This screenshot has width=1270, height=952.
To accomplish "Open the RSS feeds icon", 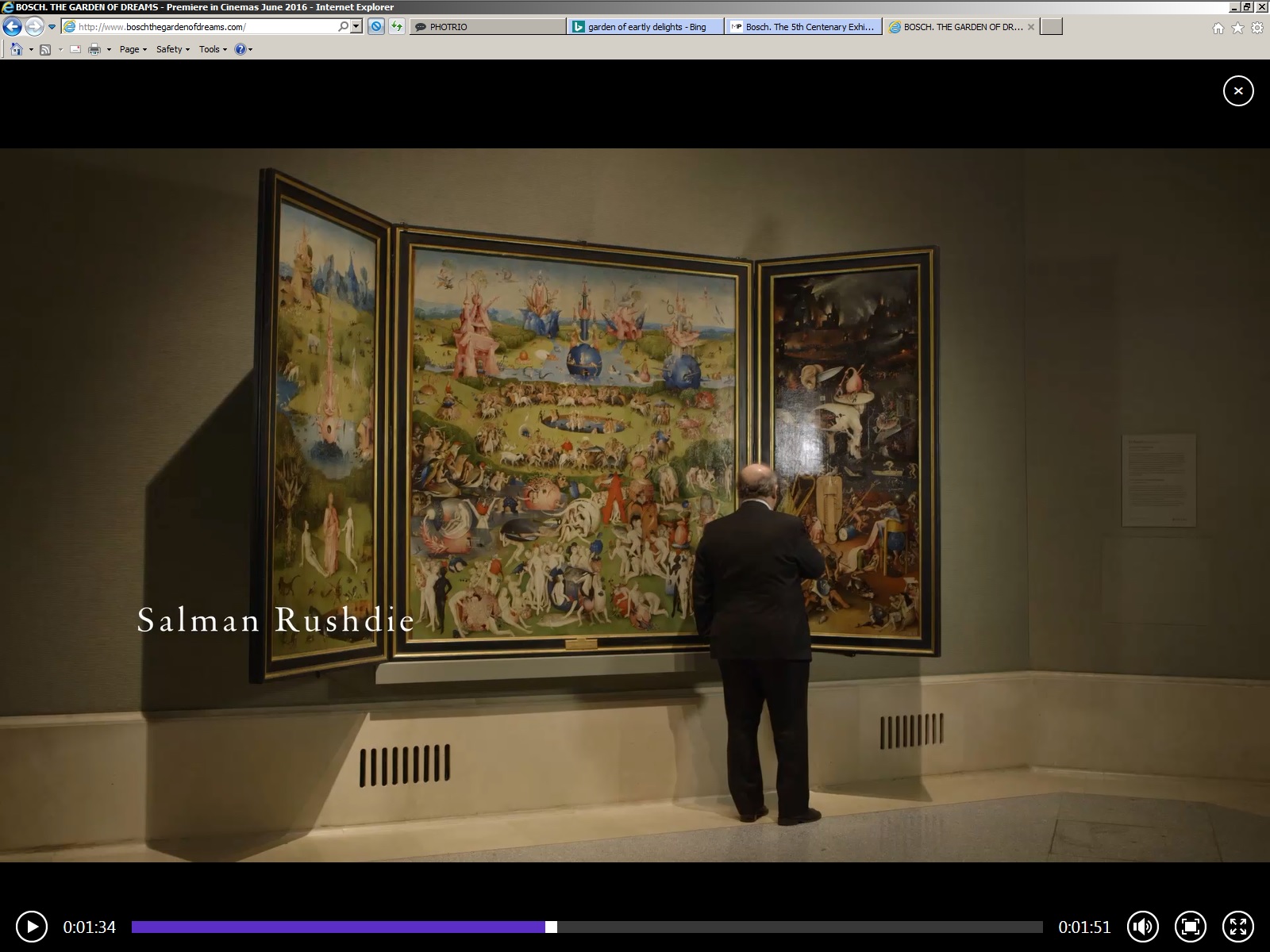I will point(45,49).
